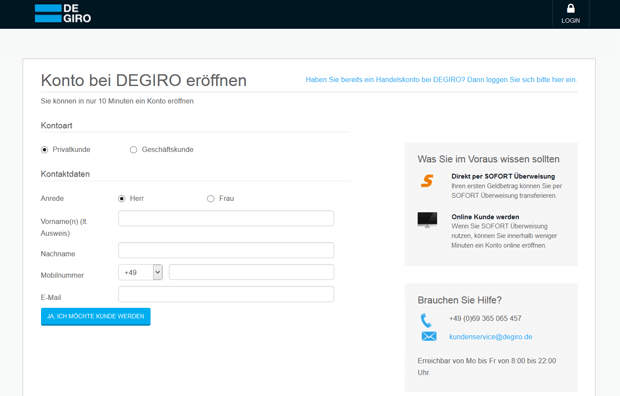The width and height of the screenshot is (620, 396).
Task: Open the LOGIN menu item in header
Action: click(571, 14)
